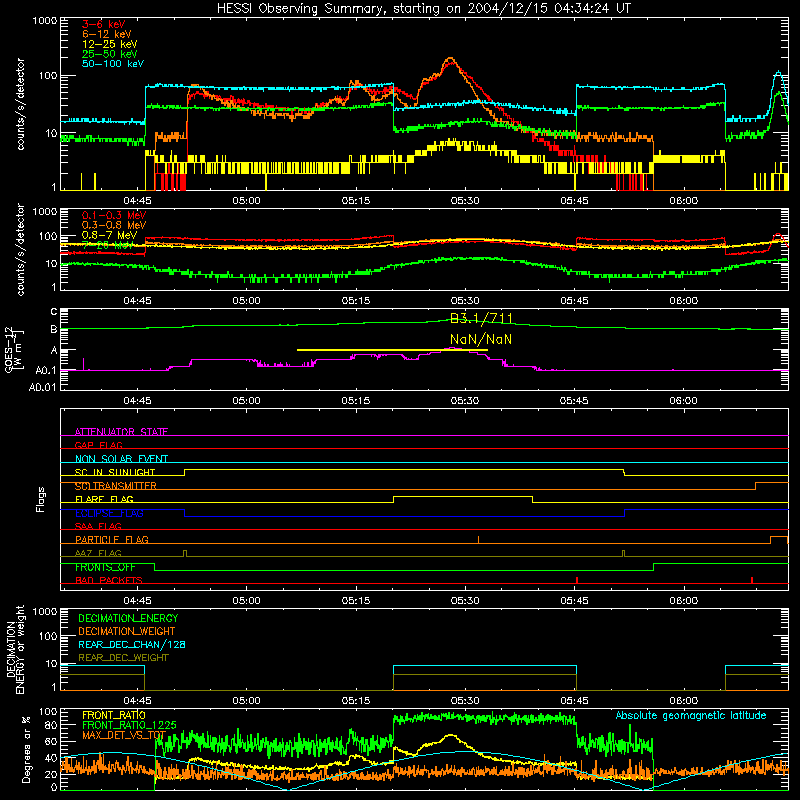Image resolution: width=800 pixels, height=800 pixels.
Task: Select the cyan 50-100 keV legend label
Action: click(x=113, y=64)
